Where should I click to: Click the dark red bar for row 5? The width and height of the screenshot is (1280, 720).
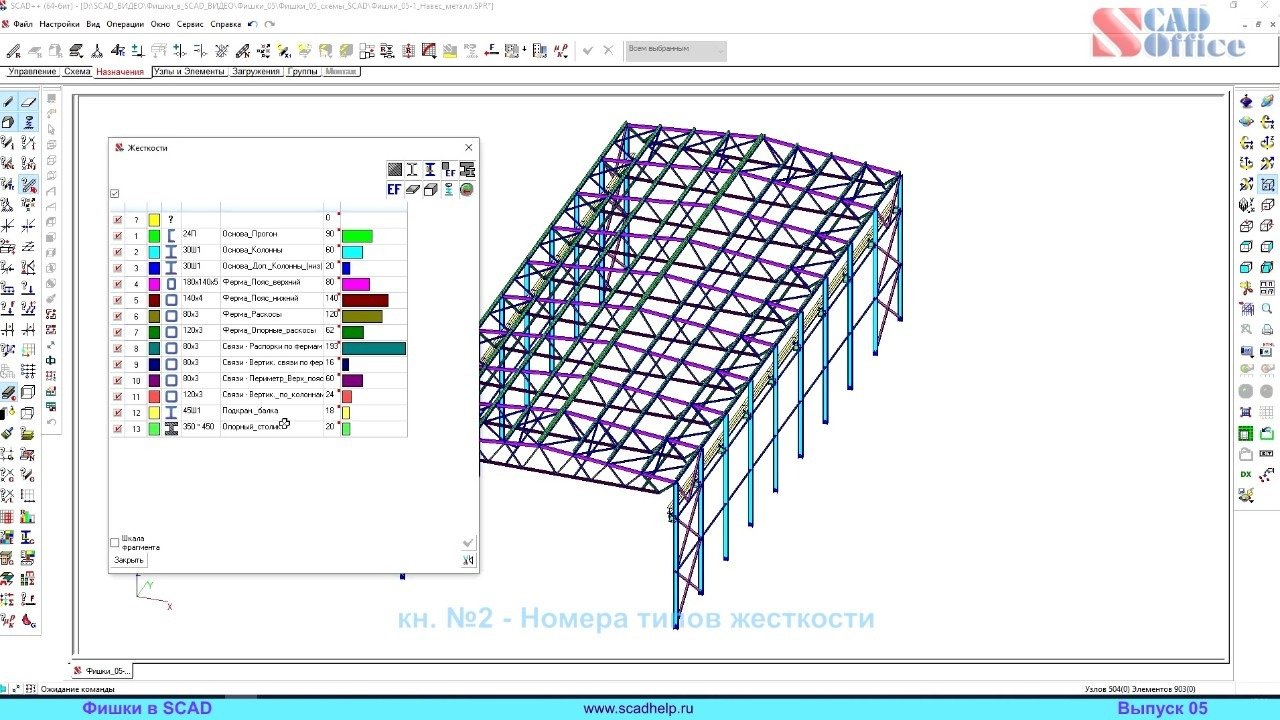365,300
